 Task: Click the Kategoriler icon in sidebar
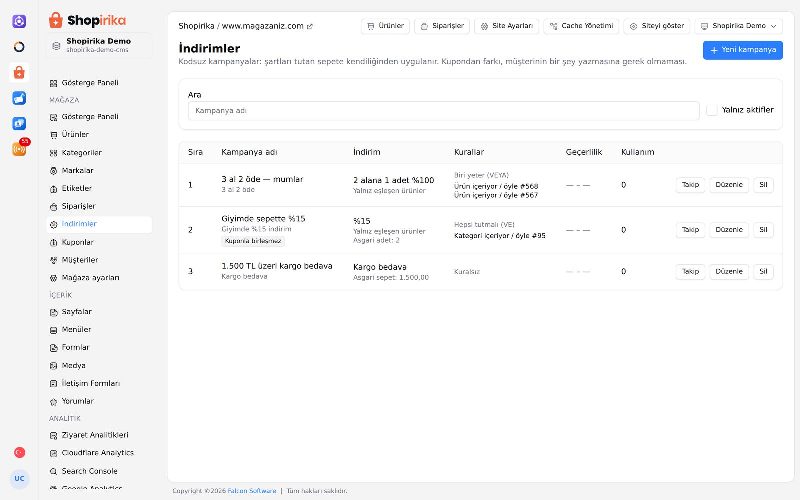click(54, 153)
